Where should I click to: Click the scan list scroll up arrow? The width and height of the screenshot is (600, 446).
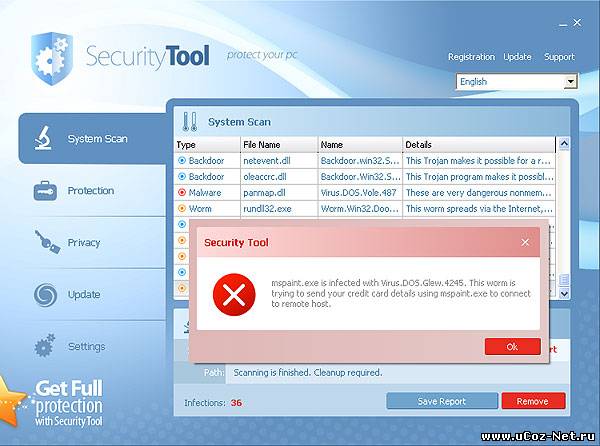[x=564, y=144]
